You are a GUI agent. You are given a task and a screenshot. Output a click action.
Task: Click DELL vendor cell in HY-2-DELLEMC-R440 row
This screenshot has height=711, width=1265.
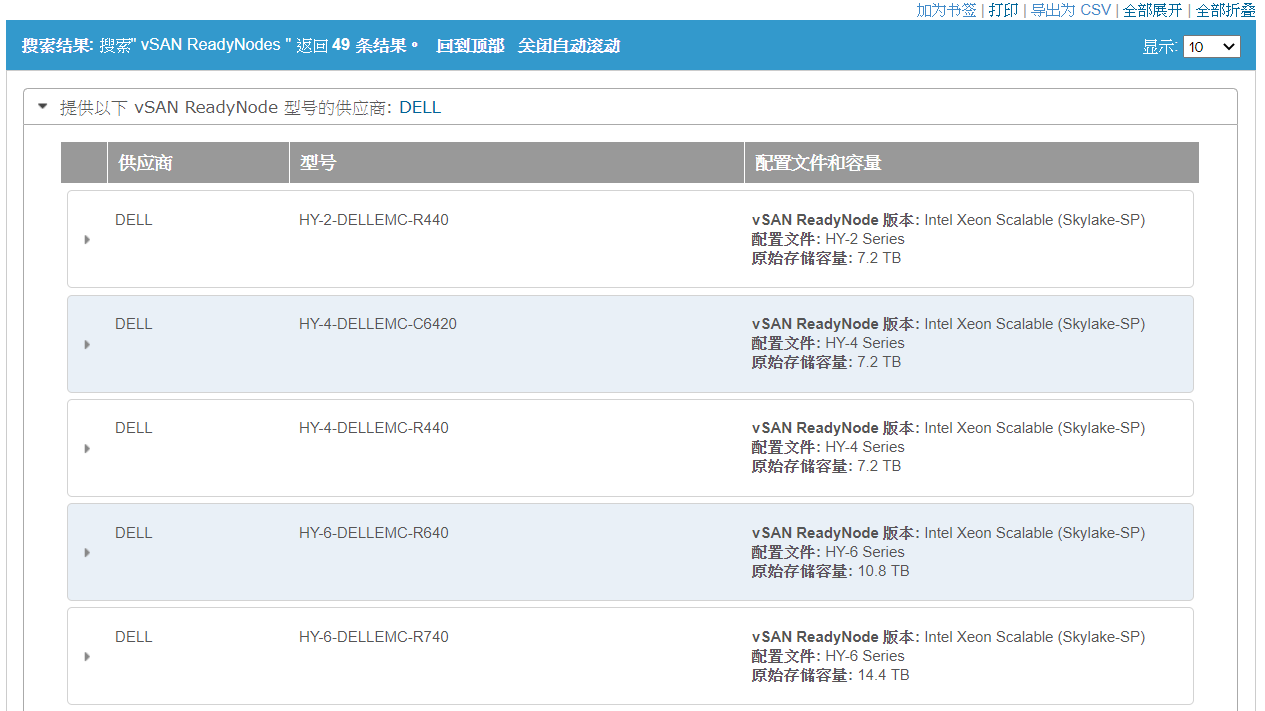pyautogui.click(x=134, y=220)
